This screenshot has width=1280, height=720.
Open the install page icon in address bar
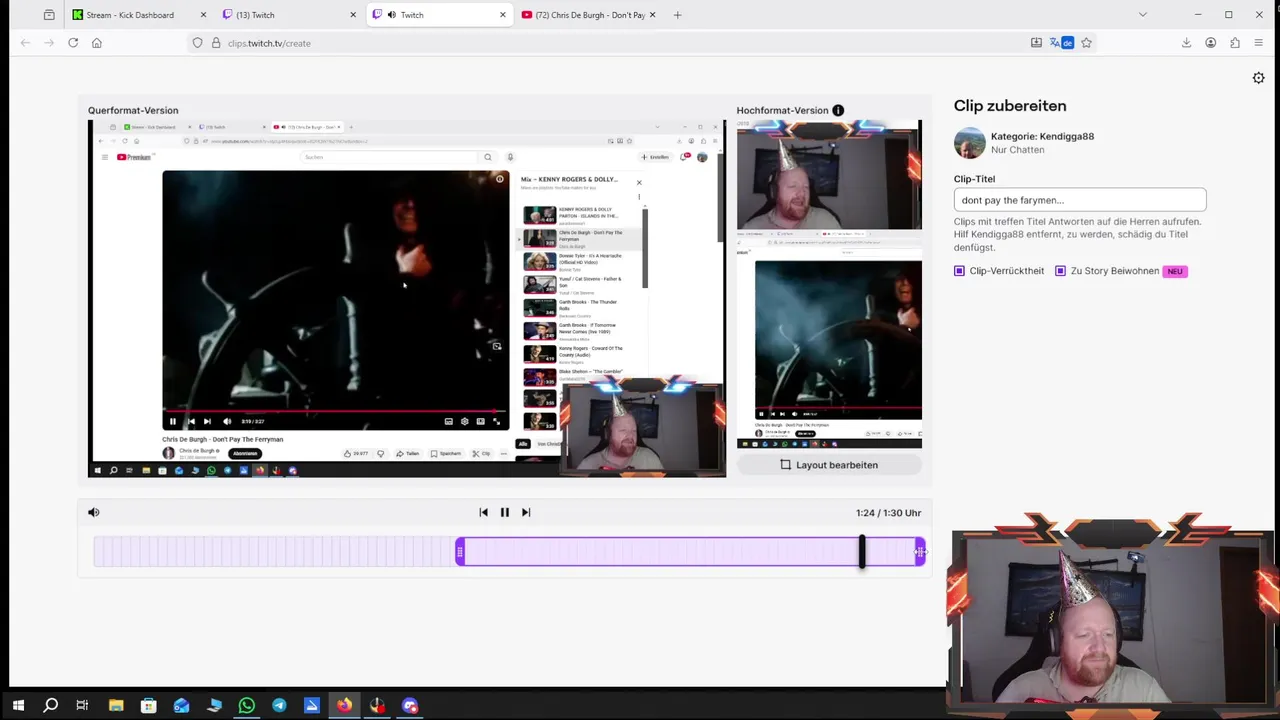(1036, 43)
